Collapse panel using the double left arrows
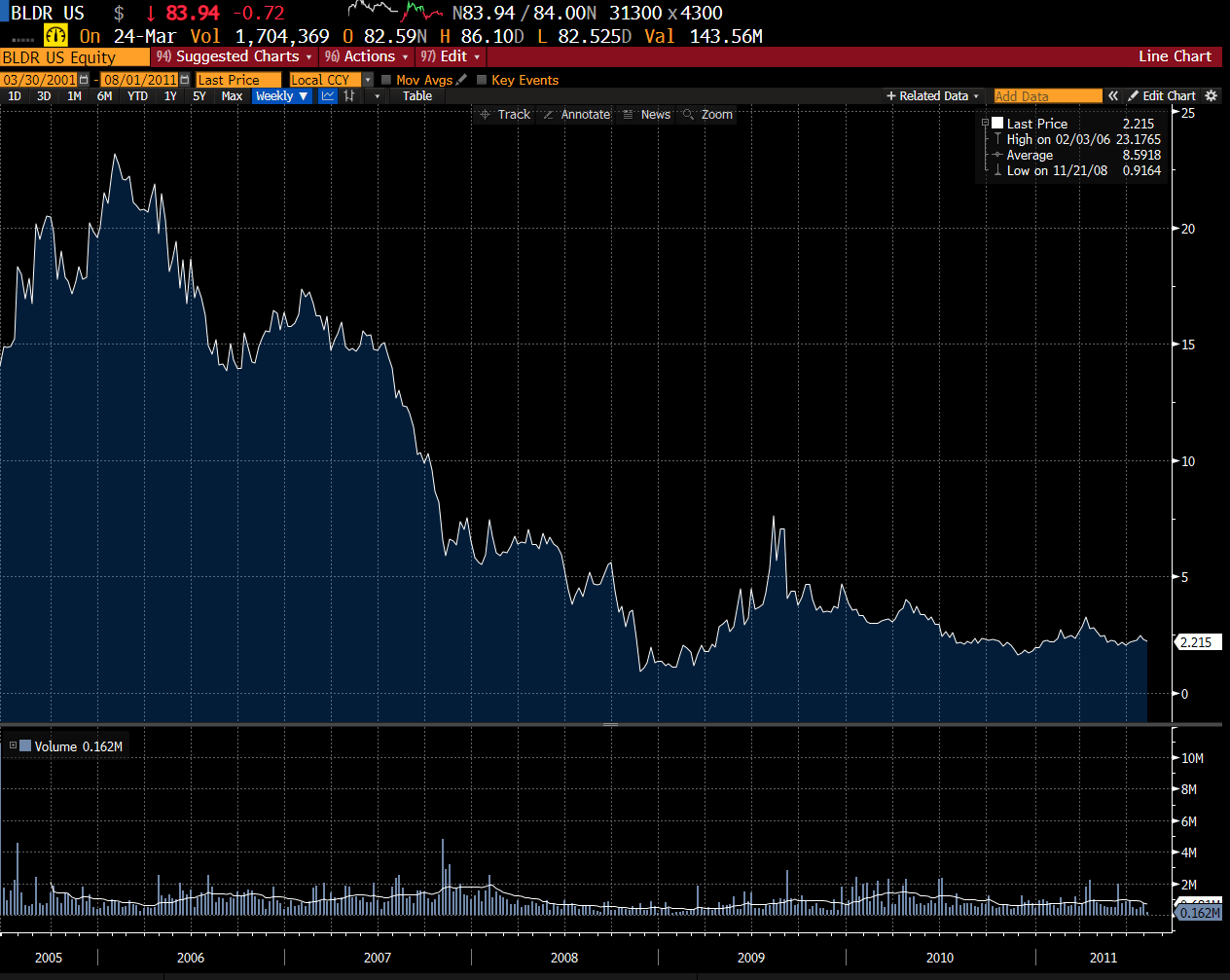Viewport: 1230px width, 980px height. (1113, 95)
